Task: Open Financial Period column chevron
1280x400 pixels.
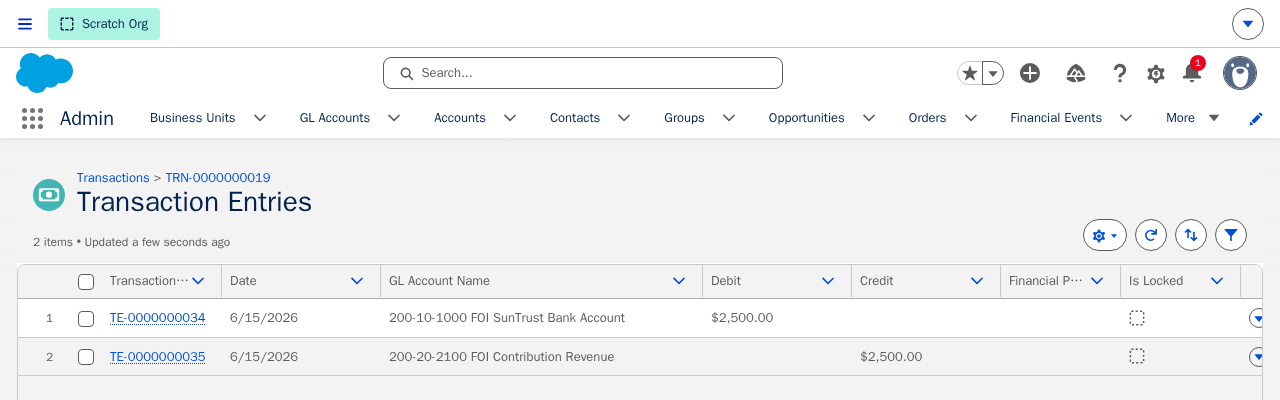Action: (1098, 281)
